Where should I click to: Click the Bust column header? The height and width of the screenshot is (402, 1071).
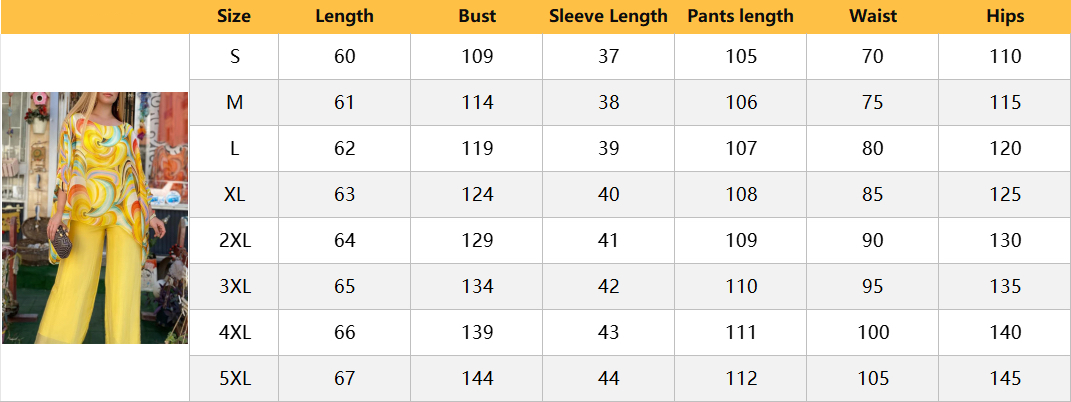pyautogui.click(x=477, y=16)
